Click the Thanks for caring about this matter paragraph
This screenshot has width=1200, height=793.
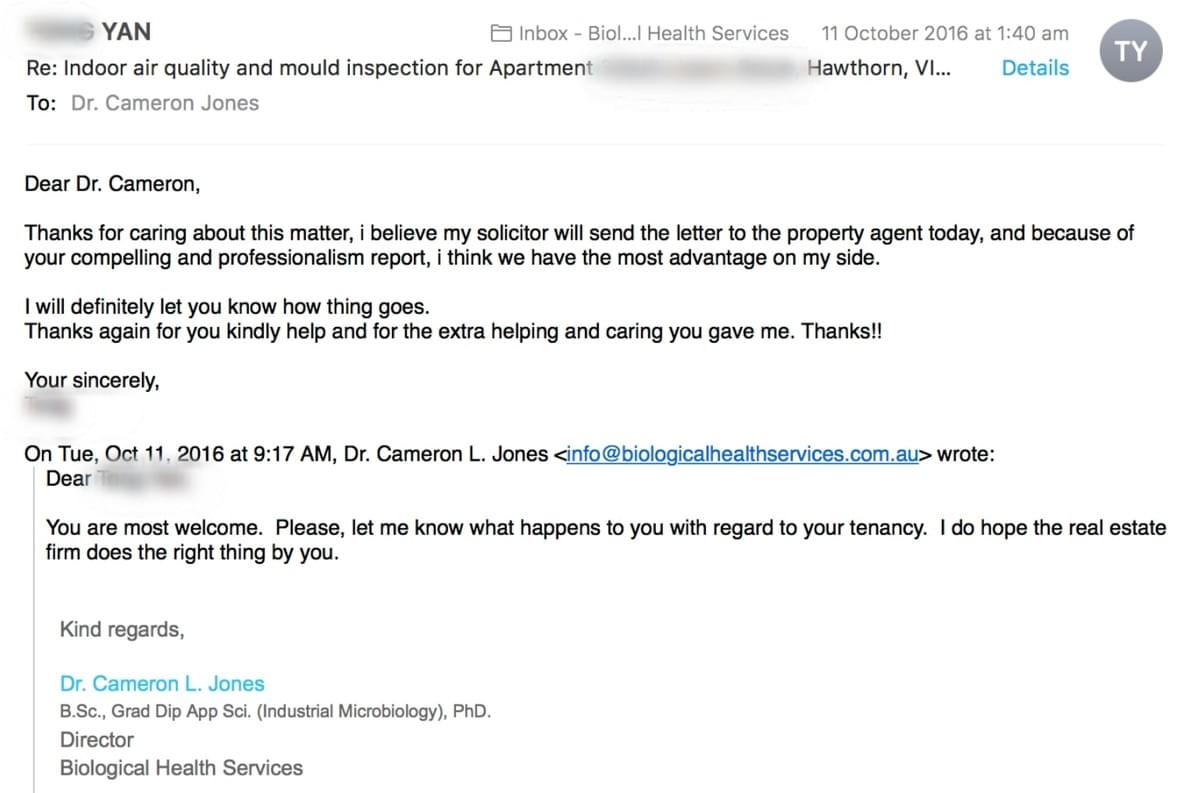(x=579, y=246)
